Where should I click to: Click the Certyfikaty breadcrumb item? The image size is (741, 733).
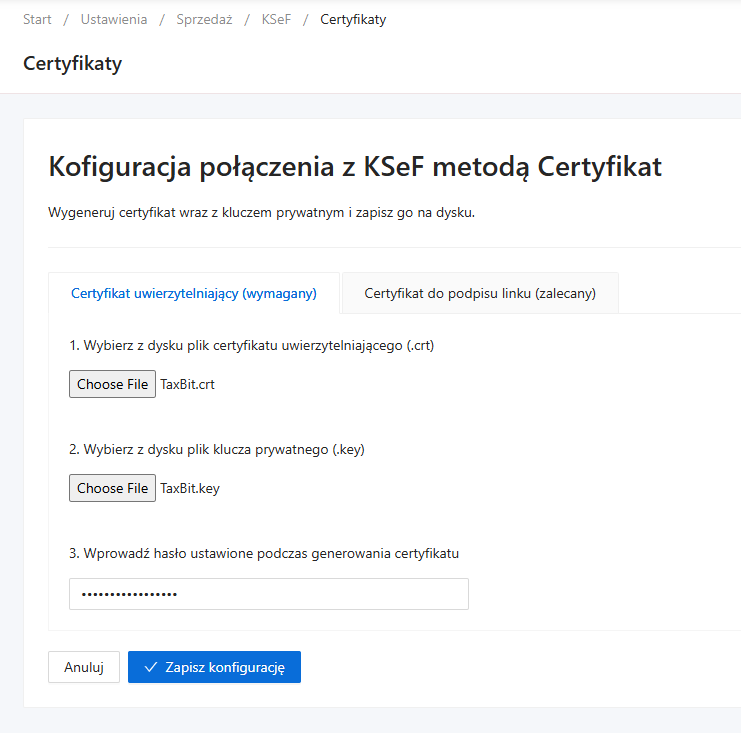[353, 20]
